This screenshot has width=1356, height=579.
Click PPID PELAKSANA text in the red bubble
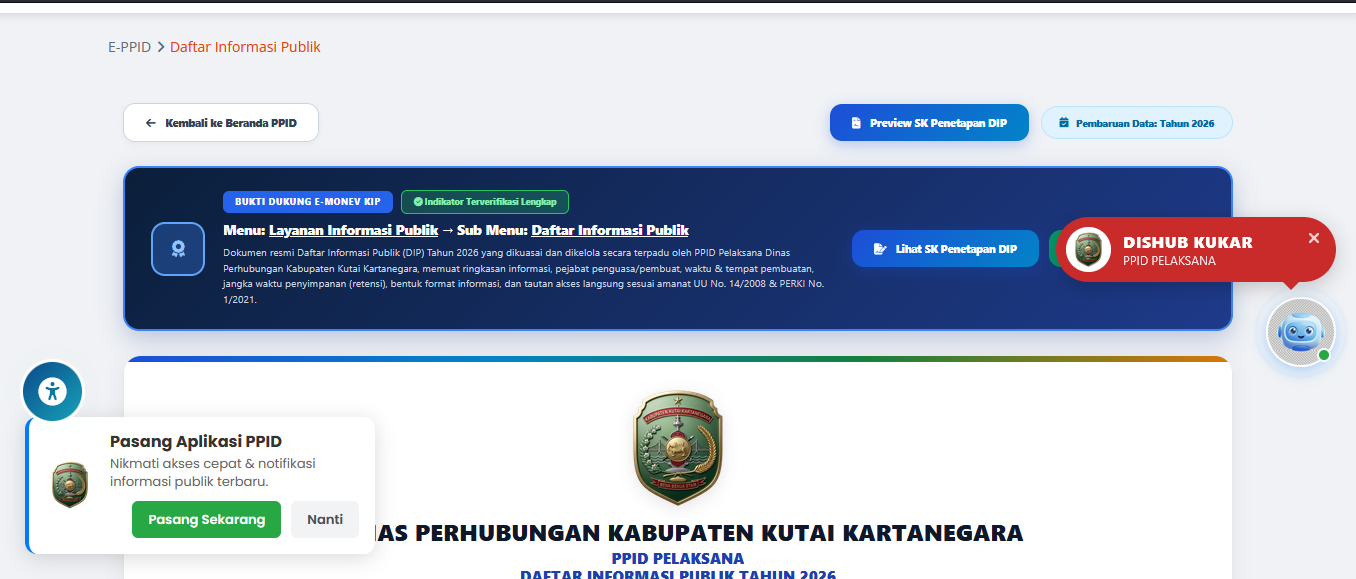click(x=1169, y=261)
